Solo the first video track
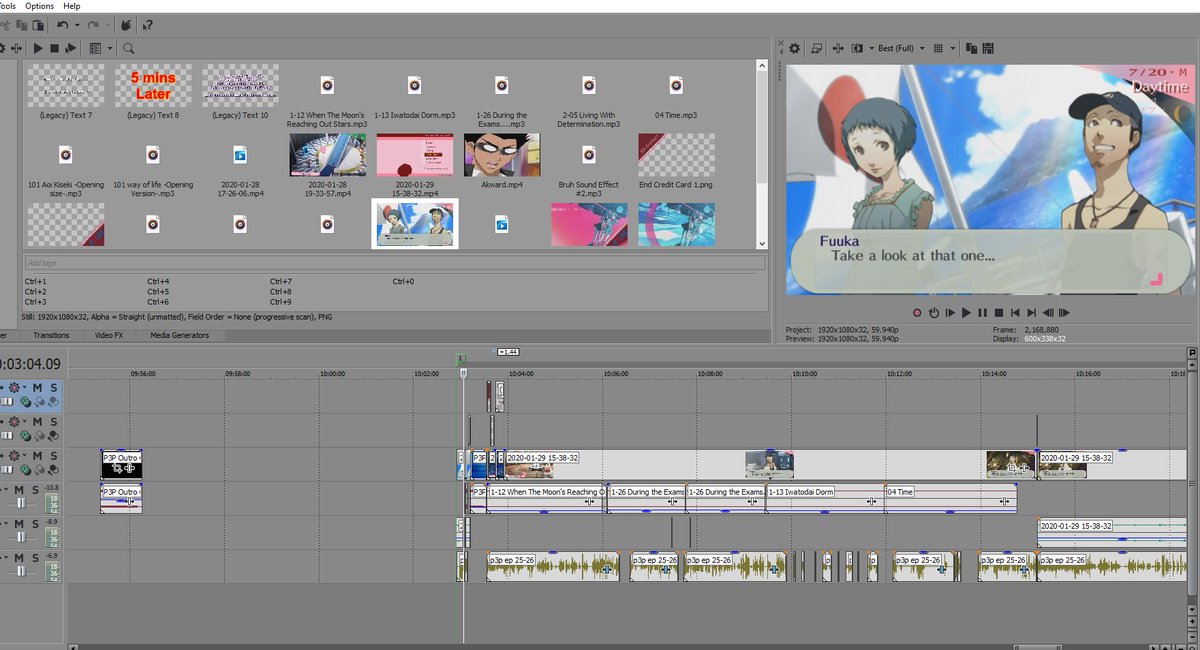 coord(53,387)
